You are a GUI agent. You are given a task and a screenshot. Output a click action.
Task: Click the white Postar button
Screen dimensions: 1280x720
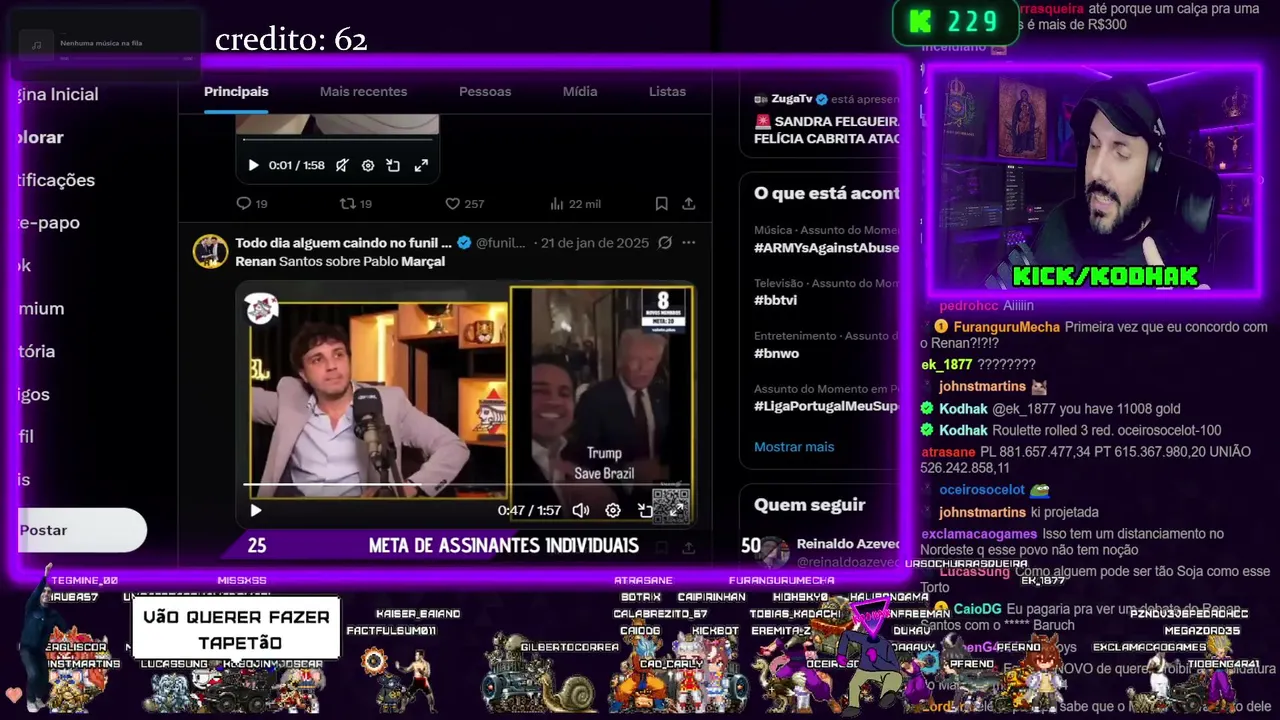point(82,530)
